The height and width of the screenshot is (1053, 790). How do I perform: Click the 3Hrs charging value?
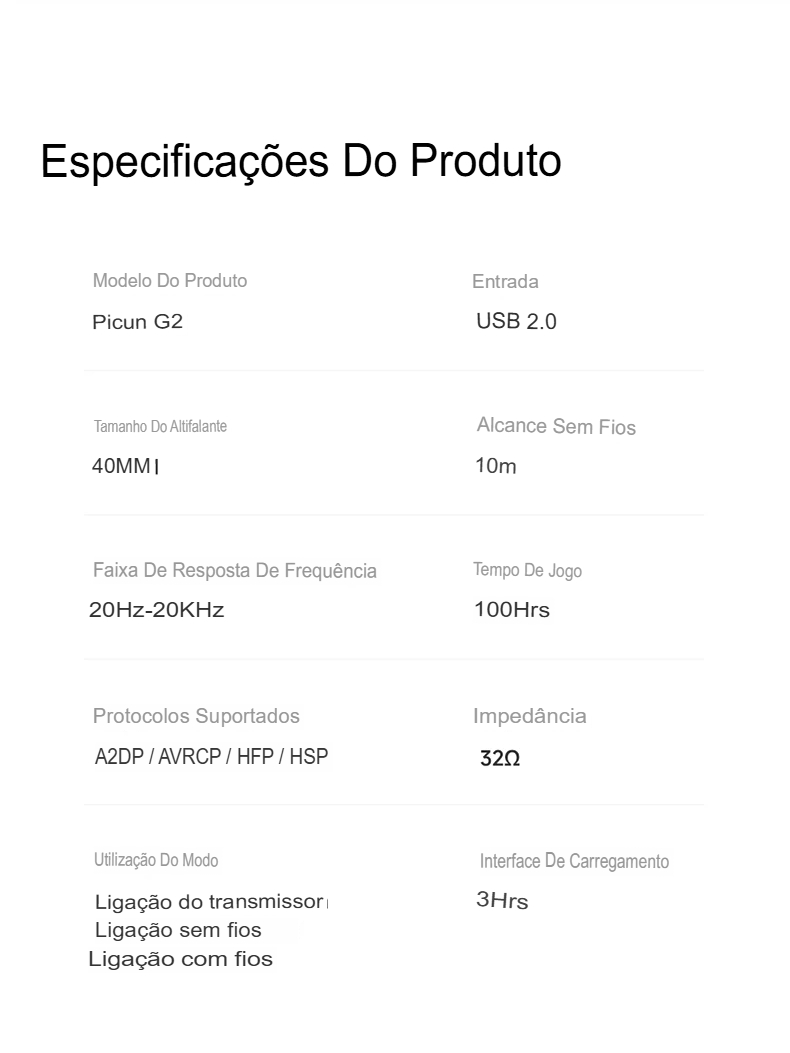coord(502,900)
